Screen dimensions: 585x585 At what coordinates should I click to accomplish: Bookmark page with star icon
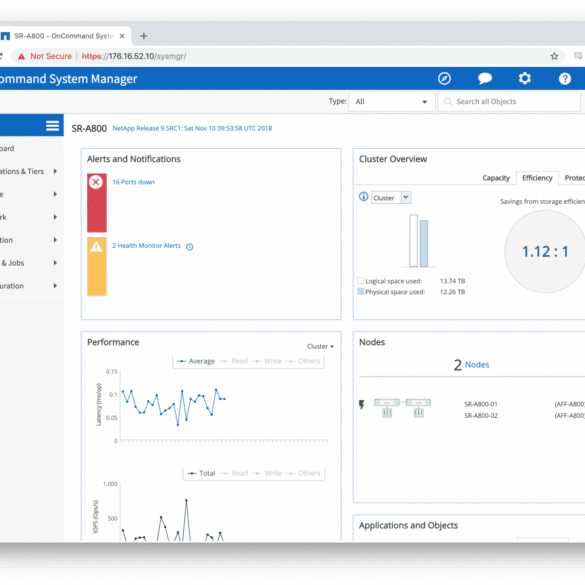554,56
